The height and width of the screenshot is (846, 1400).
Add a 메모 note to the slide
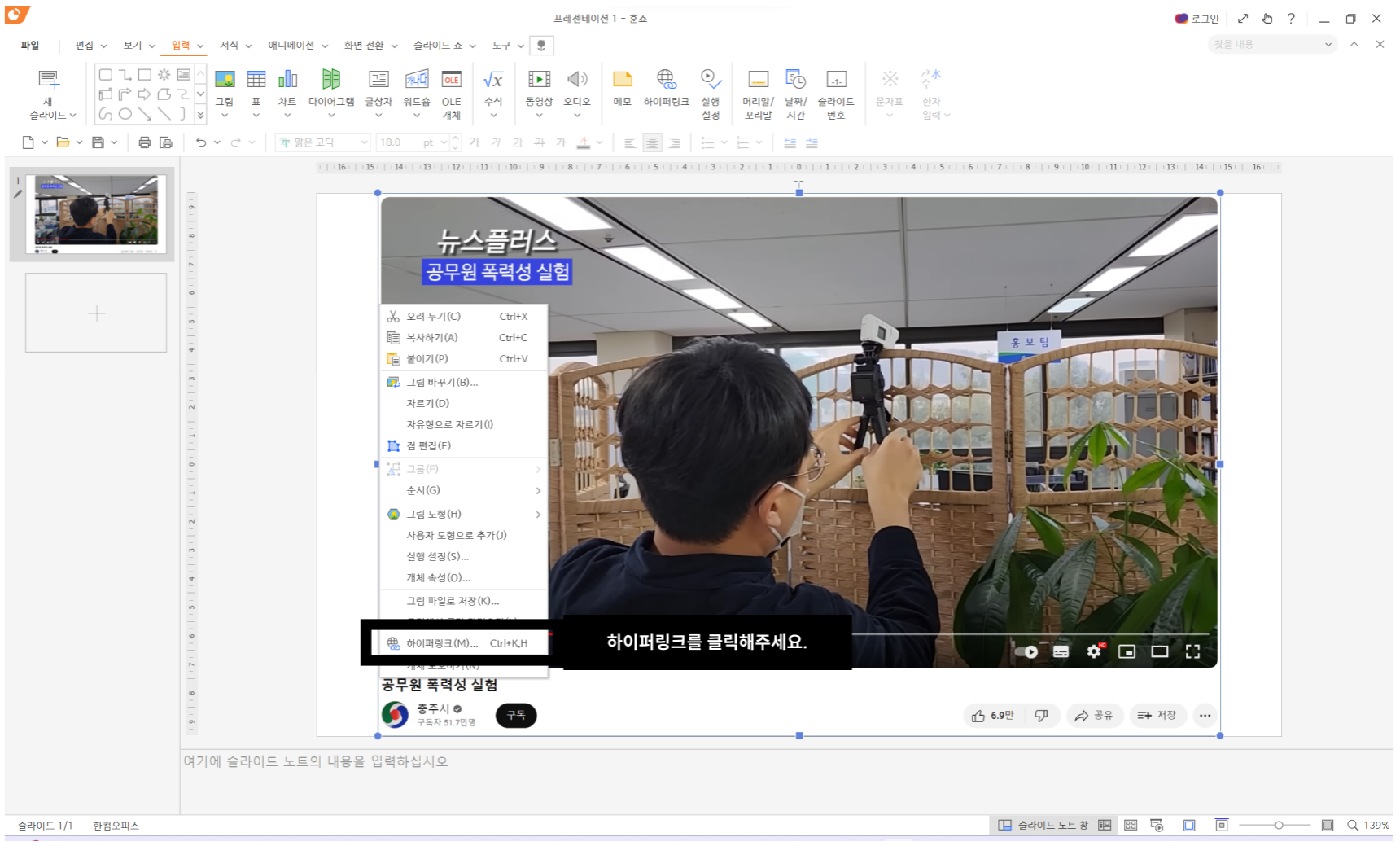click(x=623, y=87)
